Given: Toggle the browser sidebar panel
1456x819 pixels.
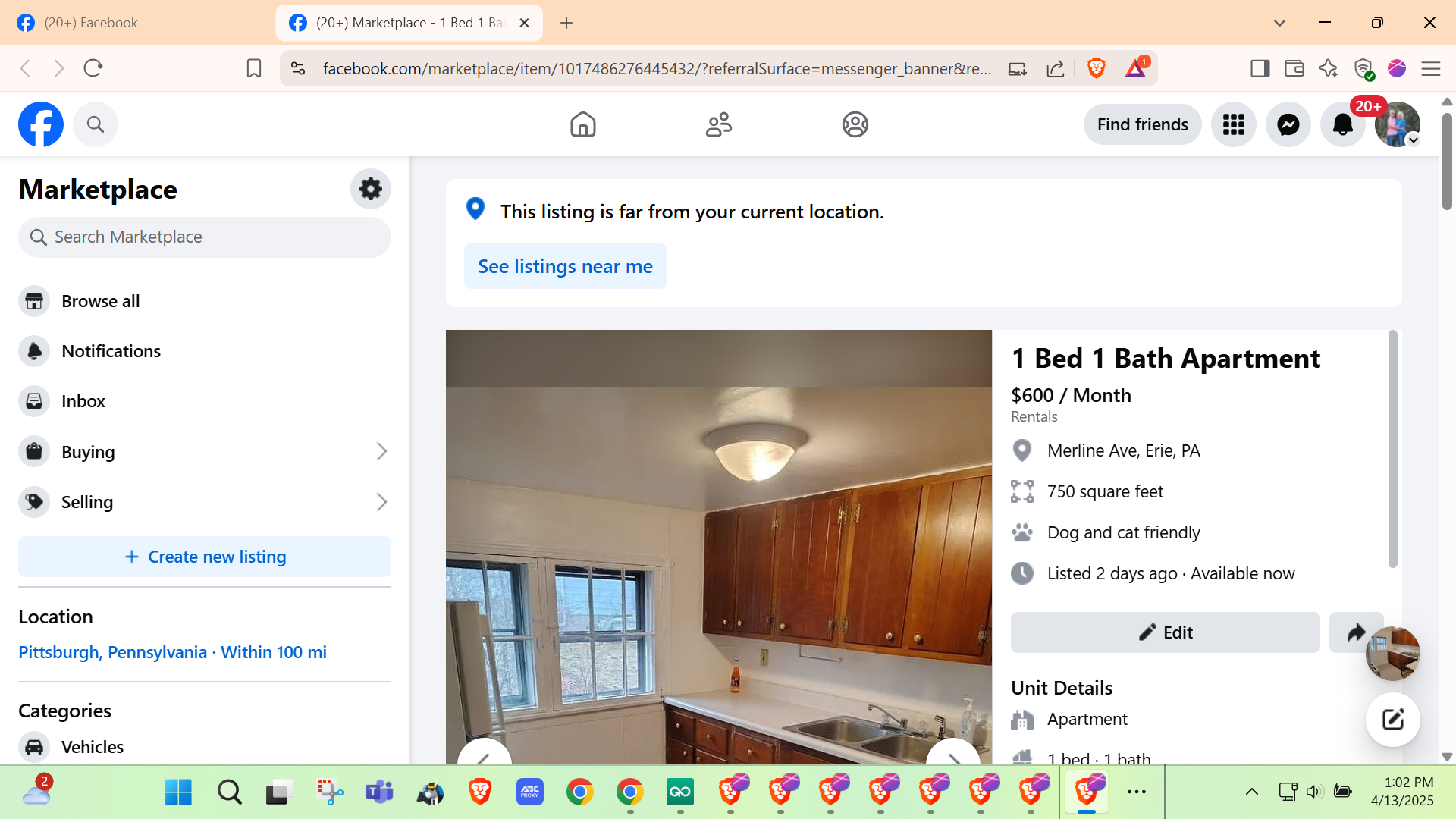Looking at the screenshot, I should [1260, 69].
